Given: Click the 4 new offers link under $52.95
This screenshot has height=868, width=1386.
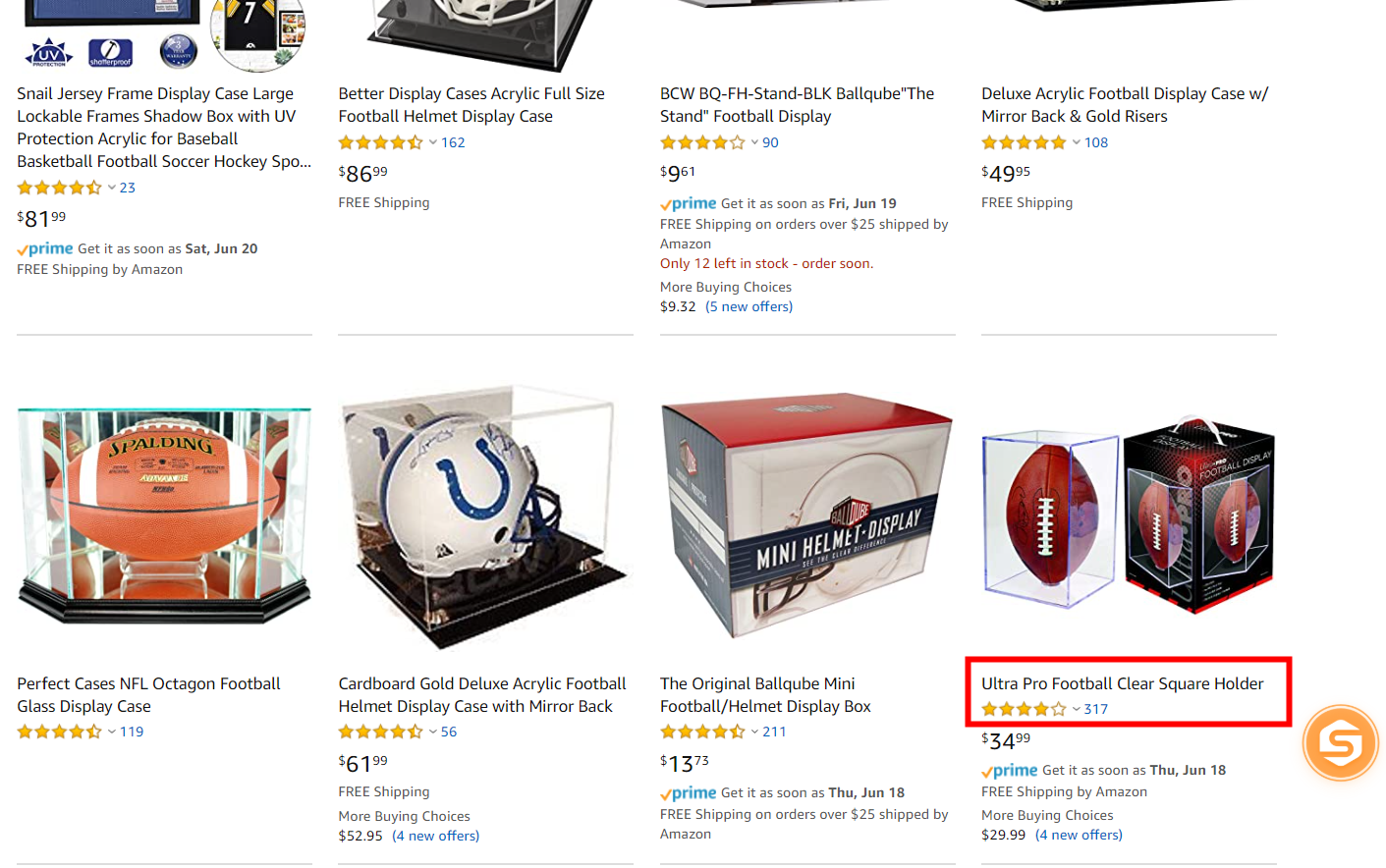Looking at the screenshot, I should [x=435, y=836].
